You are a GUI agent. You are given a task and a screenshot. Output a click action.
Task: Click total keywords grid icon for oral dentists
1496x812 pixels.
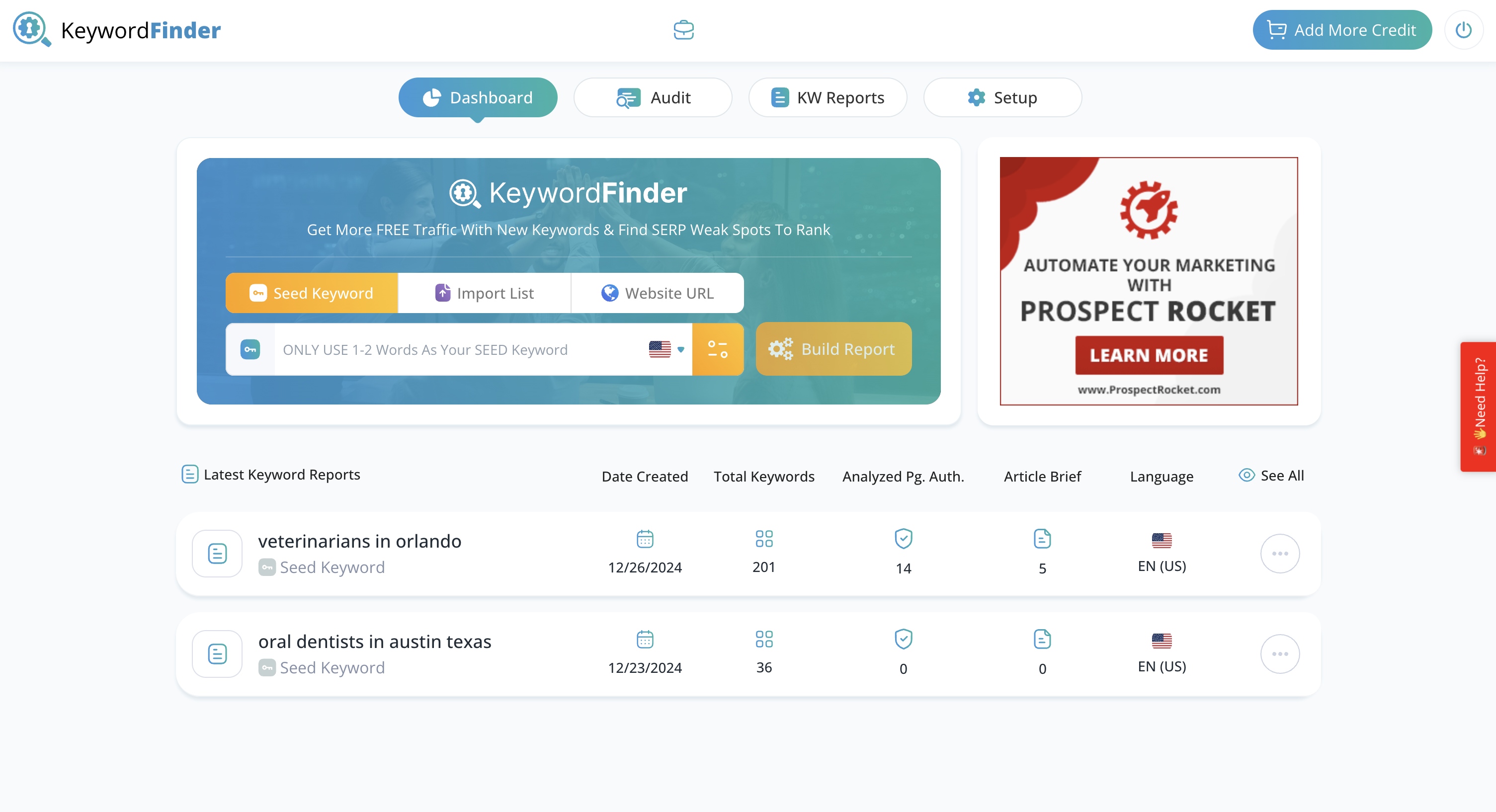(764, 639)
